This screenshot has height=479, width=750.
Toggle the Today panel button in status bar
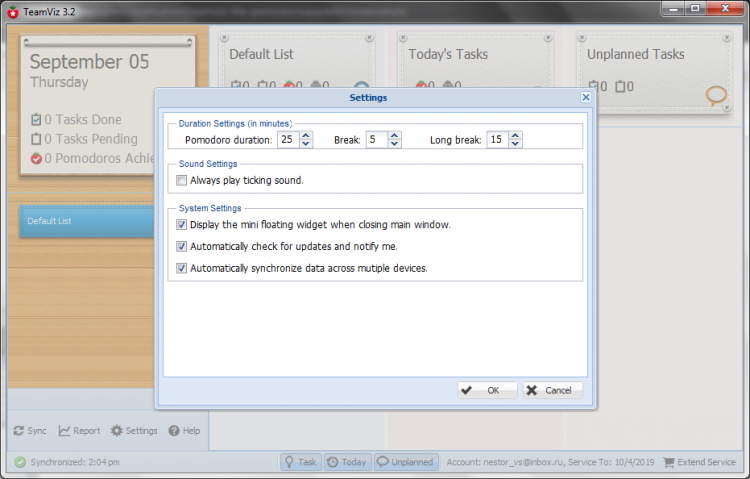click(348, 462)
